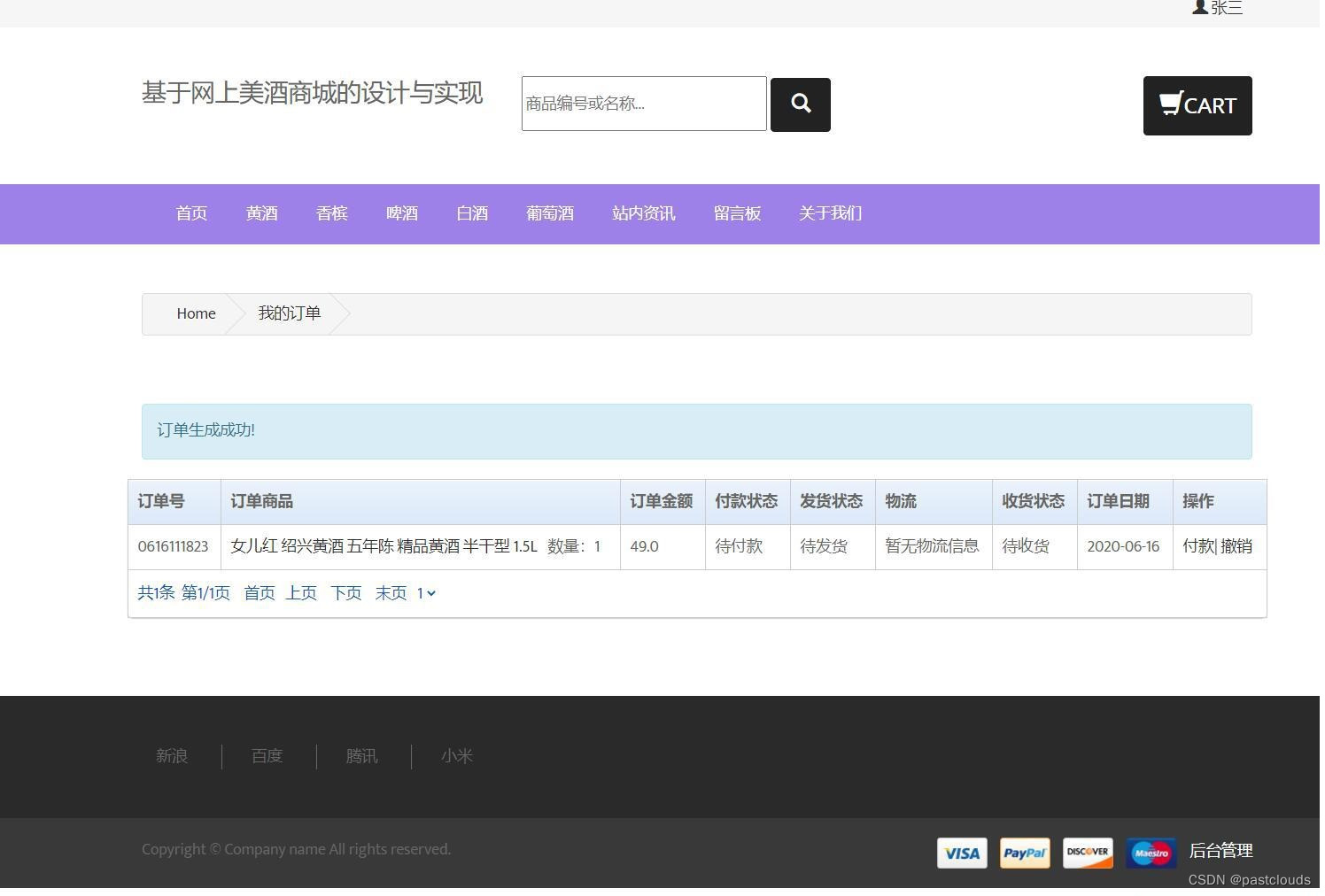Screen dimensions: 1325x896
Task: Click the Maestro payment icon
Action: (1150, 853)
